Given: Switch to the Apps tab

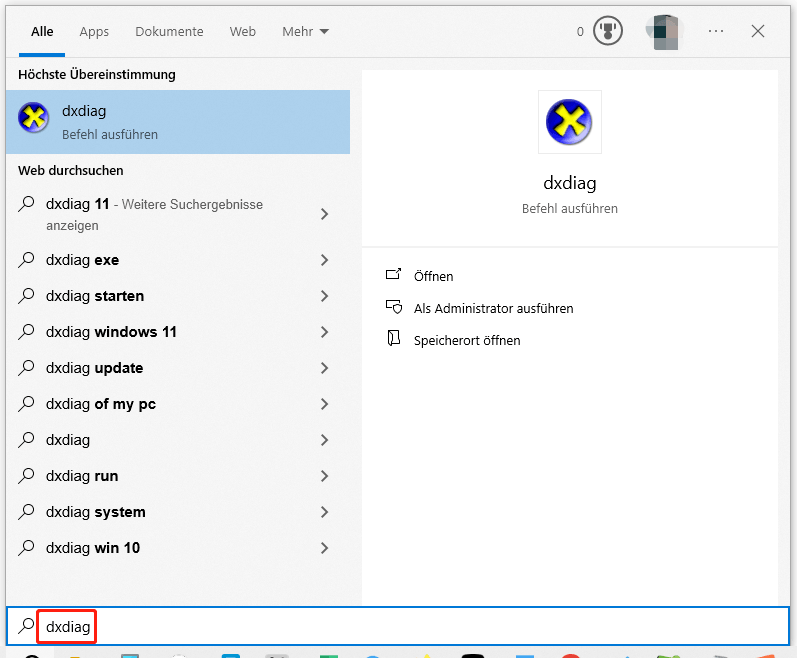Looking at the screenshot, I should [x=94, y=32].
